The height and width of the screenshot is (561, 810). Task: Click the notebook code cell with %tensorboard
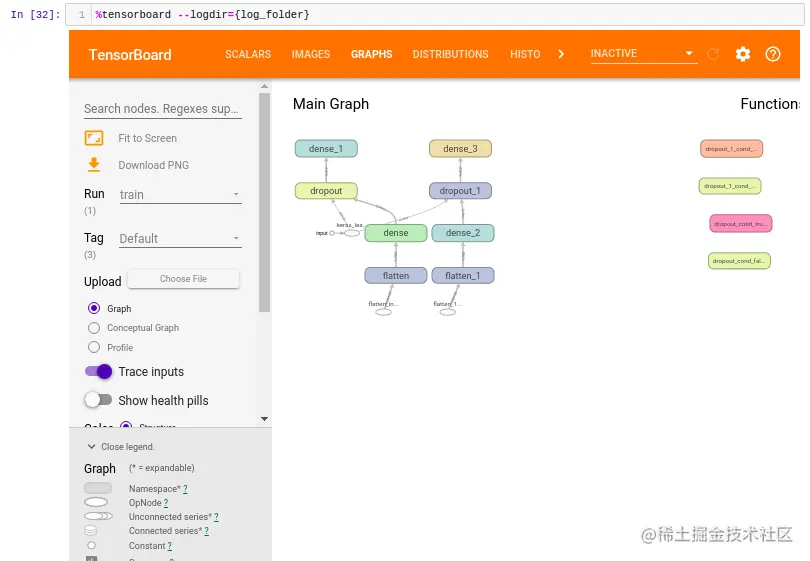[434, 14]
